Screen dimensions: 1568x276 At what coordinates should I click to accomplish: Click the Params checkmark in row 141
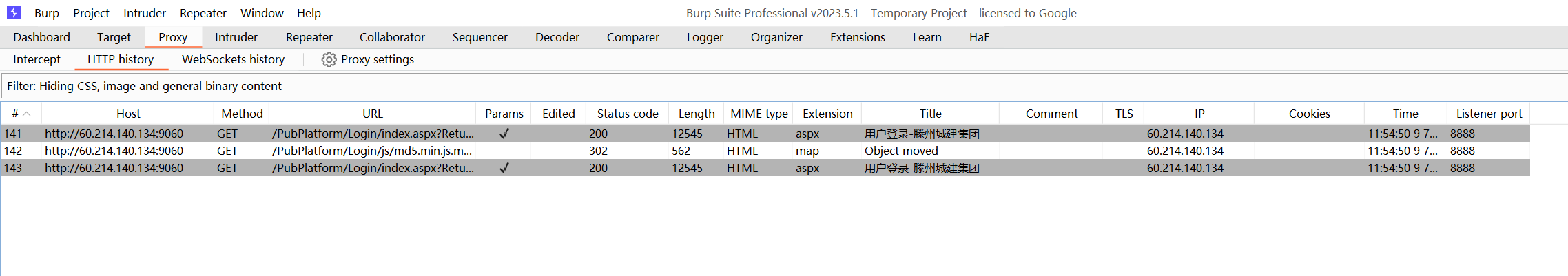point(504,134)
